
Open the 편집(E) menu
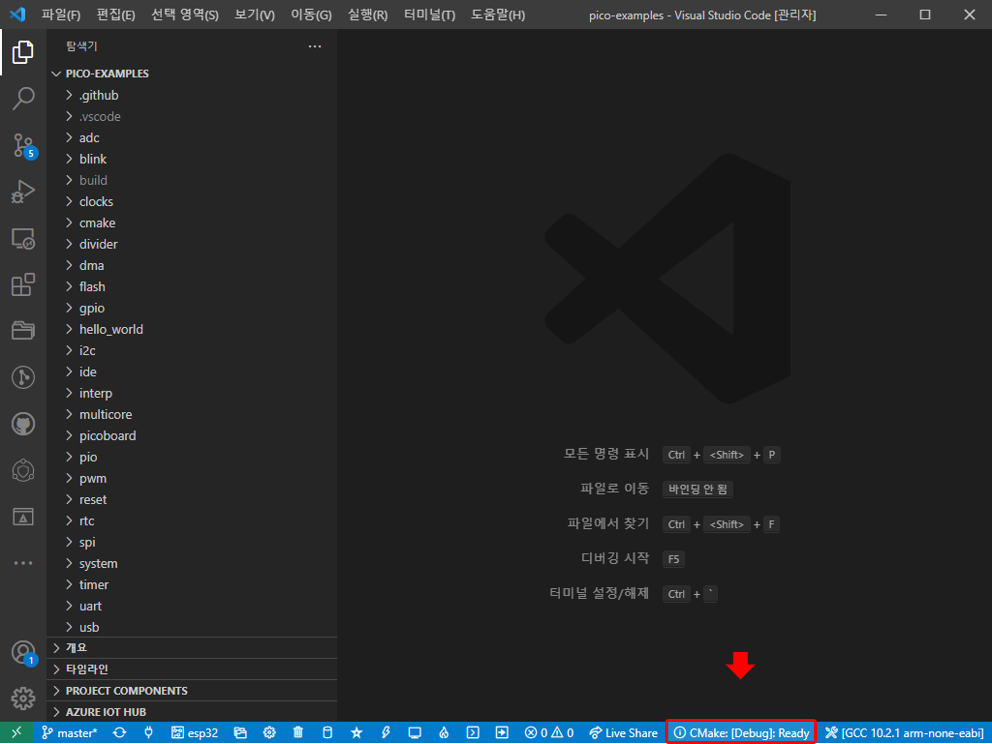[x=116, y=15]
